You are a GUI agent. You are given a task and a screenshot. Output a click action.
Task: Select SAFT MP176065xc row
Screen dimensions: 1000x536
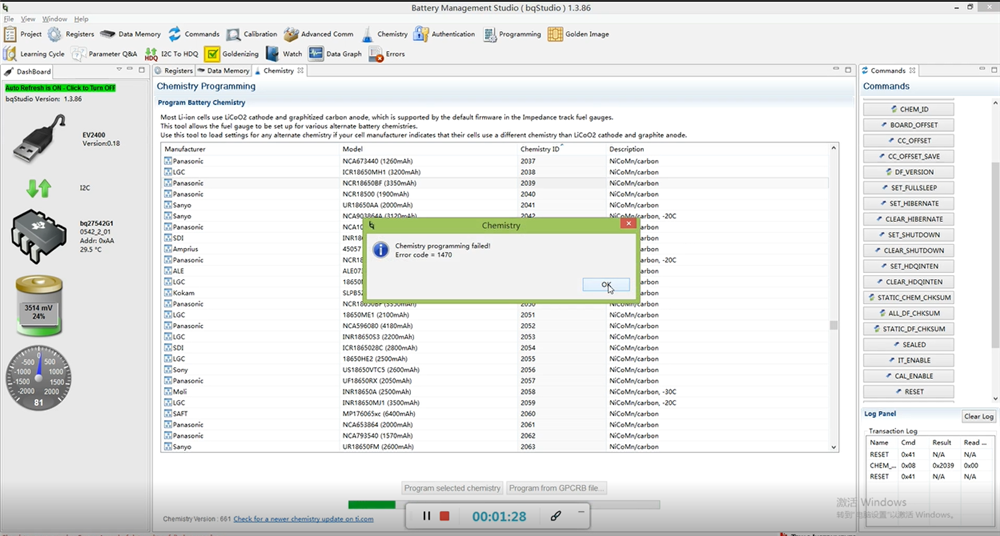pos(496,413)
